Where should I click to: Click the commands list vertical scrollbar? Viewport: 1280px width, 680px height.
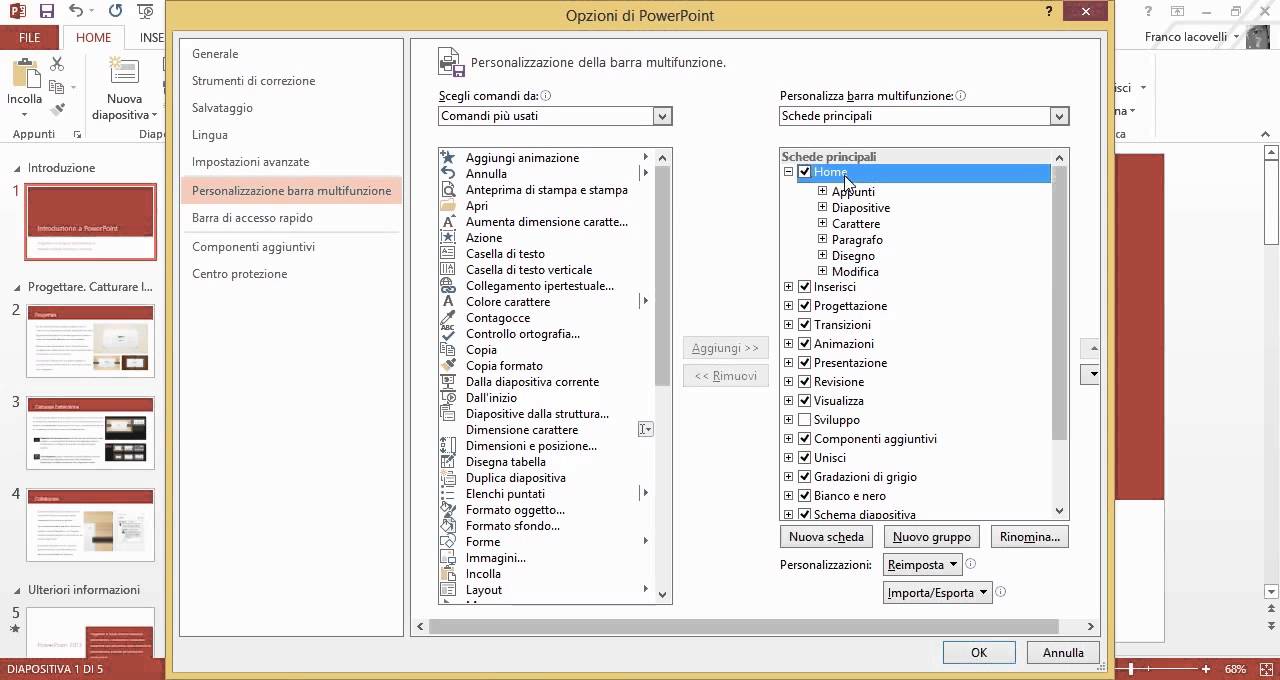point(662,376)
